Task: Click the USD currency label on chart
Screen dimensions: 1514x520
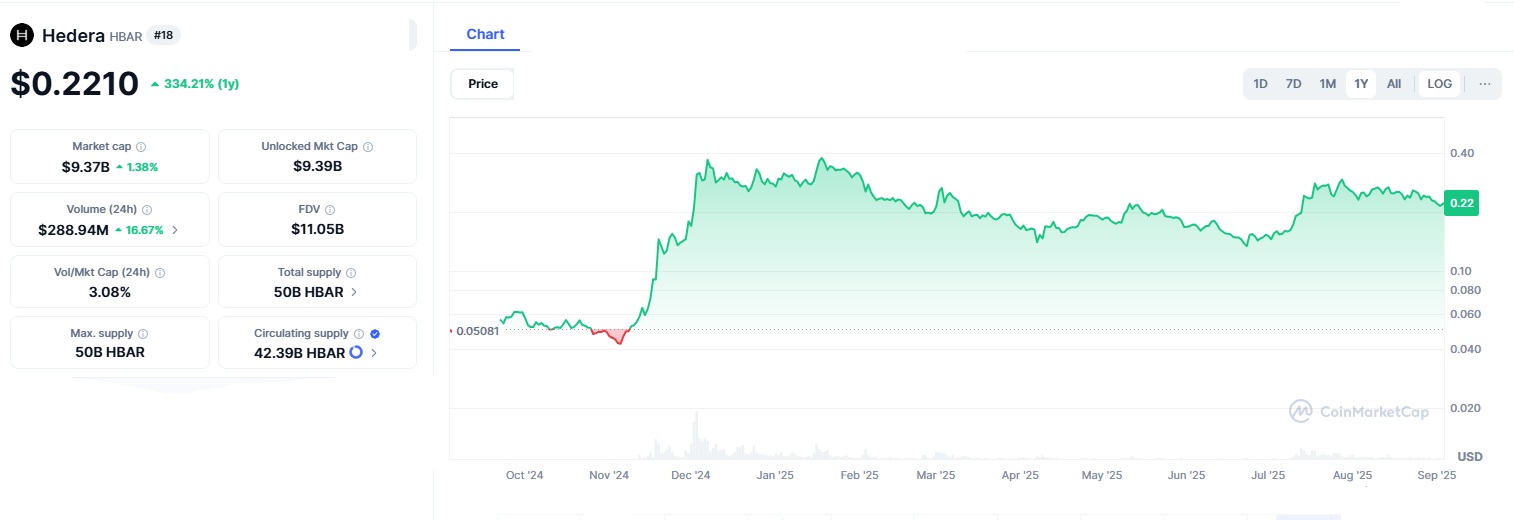Action: pyautogui.click(x=1469, y=457)
